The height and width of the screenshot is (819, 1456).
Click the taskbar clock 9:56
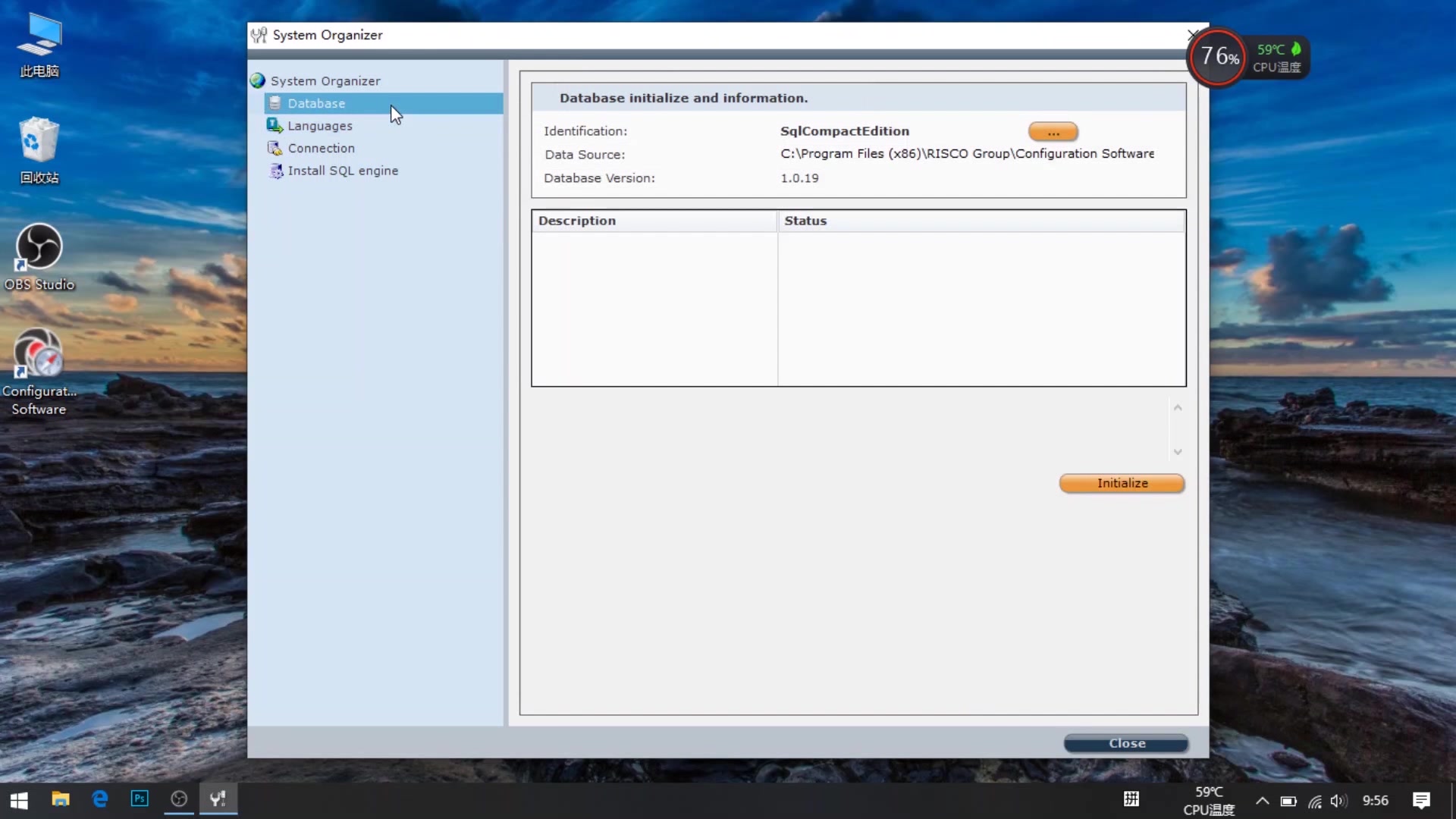point(1375,801)
